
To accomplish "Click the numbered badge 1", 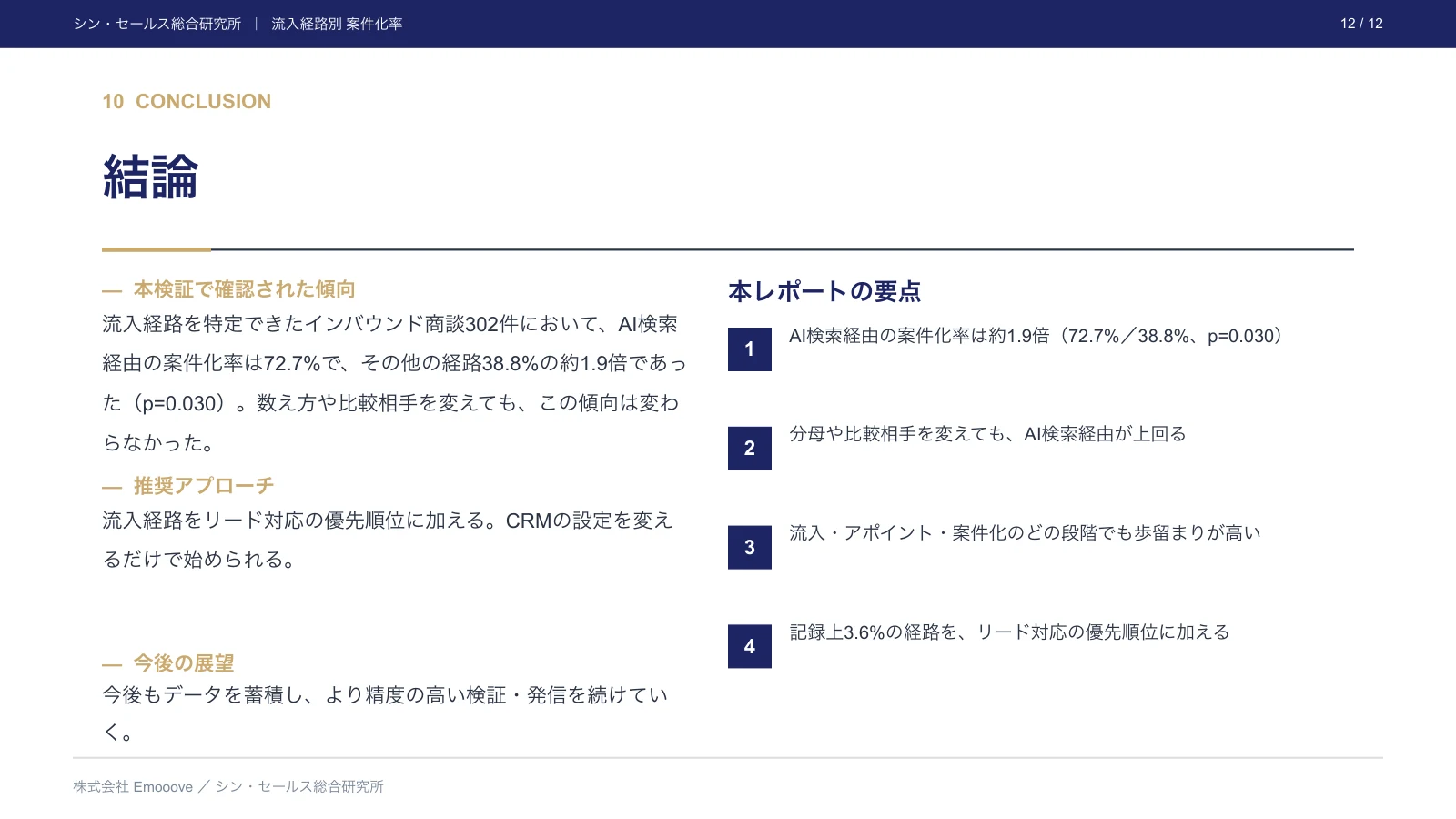I will point(749,349).
